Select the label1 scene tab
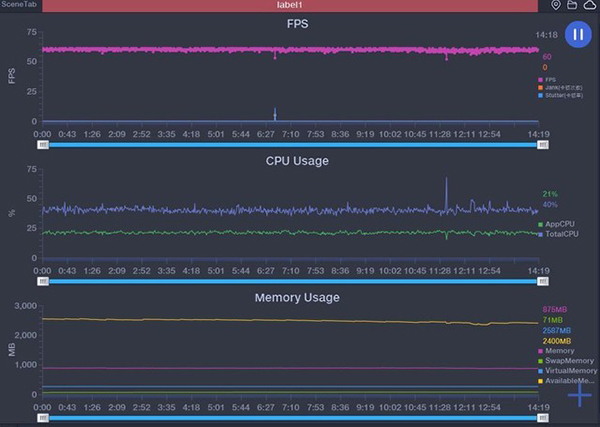Screen dimensions: 600x427 [294, 6]
